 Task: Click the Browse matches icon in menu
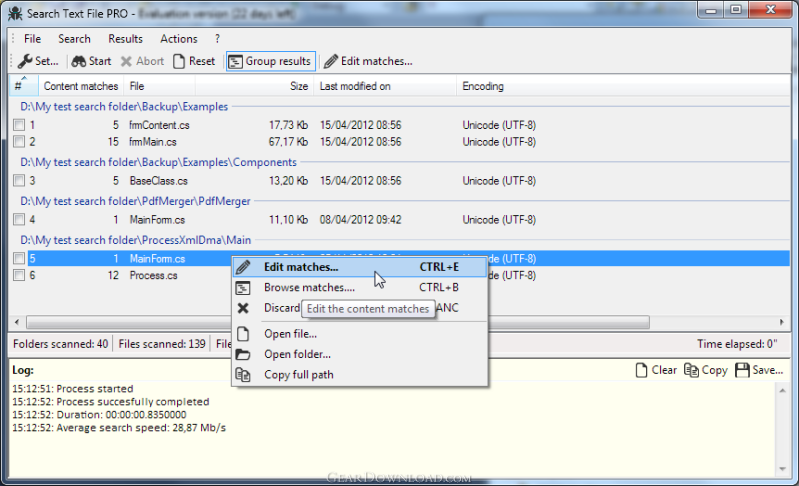243,288
